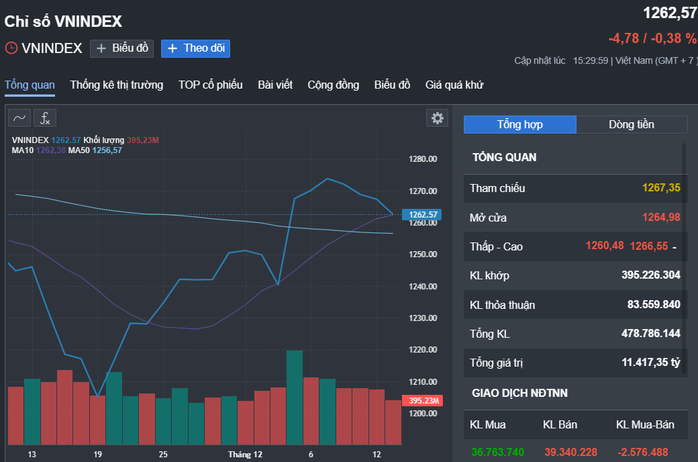The image size is (698, 462).
Task: Open the fx indicators icon
Action: [x=45, y=118]
